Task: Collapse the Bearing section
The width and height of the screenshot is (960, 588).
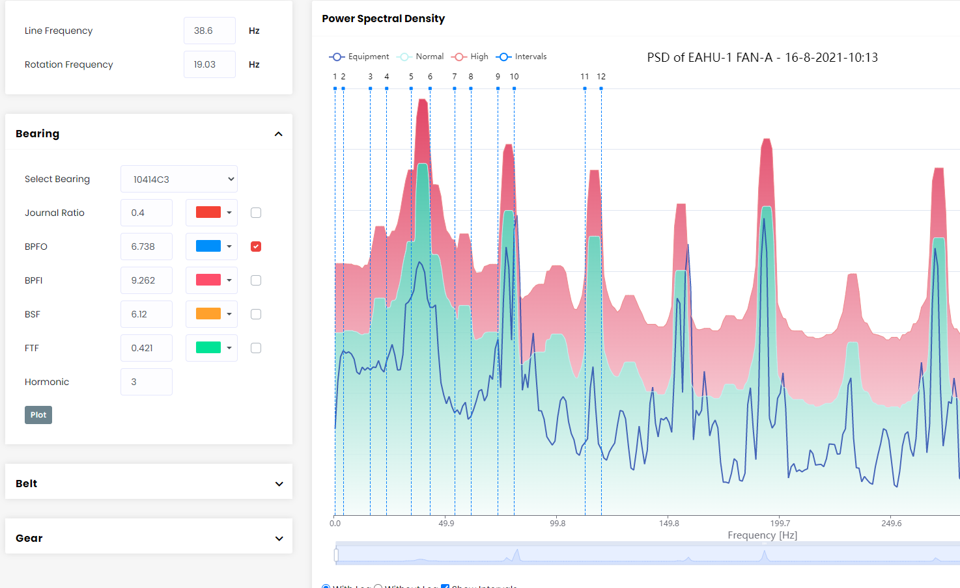Action: (x=278, y=134)
